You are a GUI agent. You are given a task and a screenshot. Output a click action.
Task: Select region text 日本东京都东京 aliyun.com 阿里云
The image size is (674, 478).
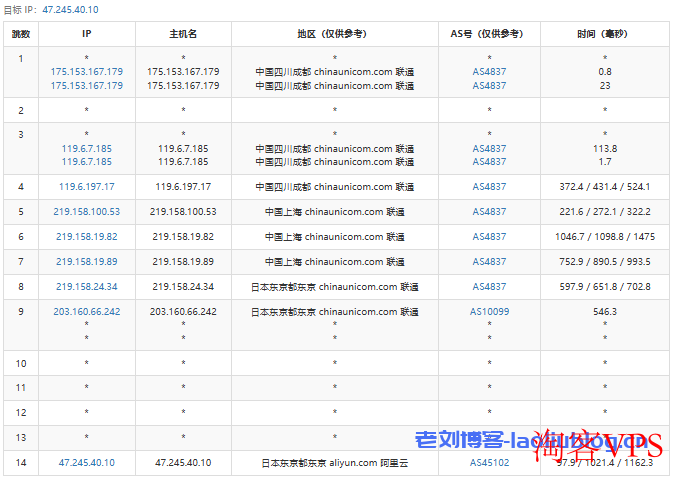335,463
